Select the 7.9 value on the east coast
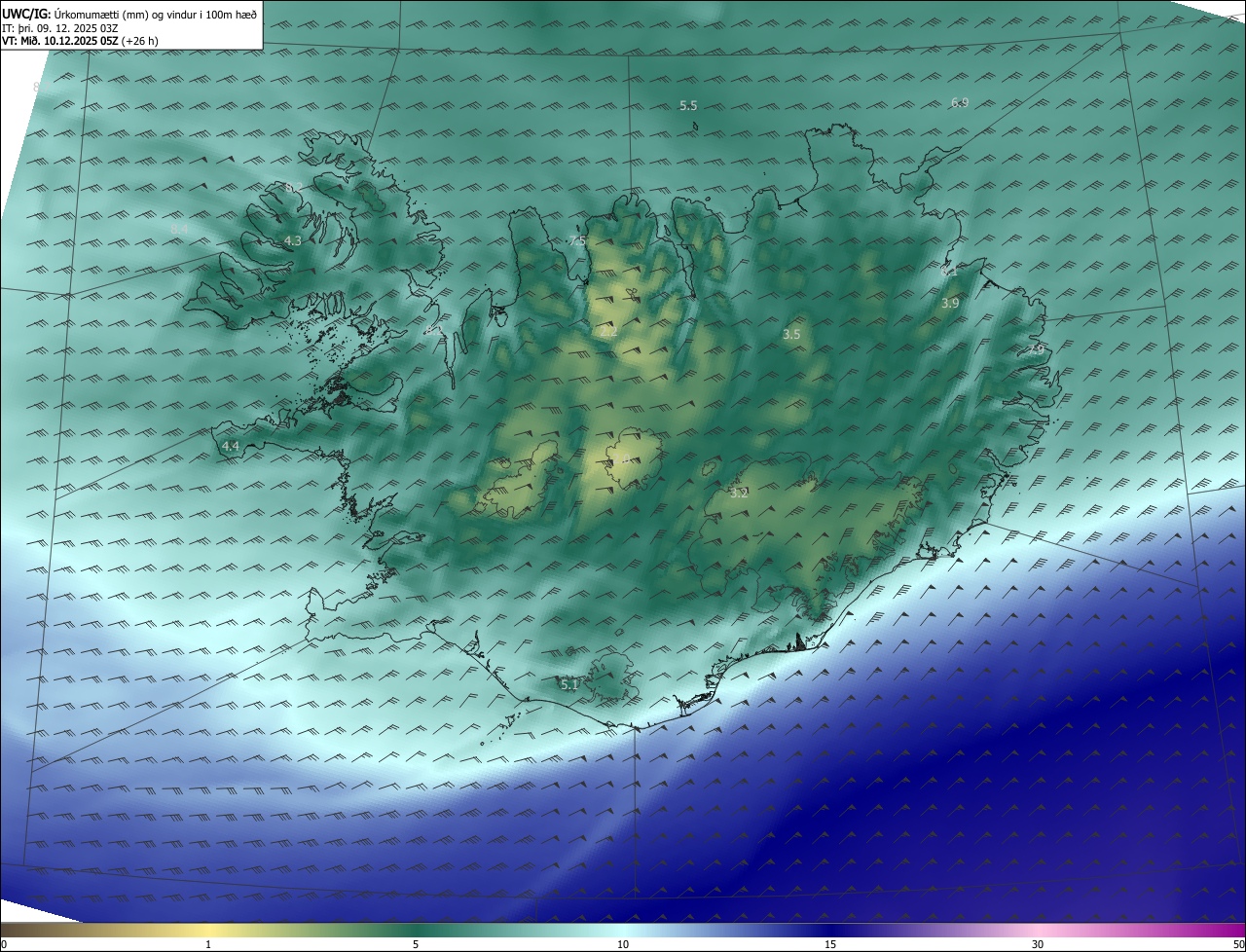Screen dimensions: 1246x952 [1036, 349]
